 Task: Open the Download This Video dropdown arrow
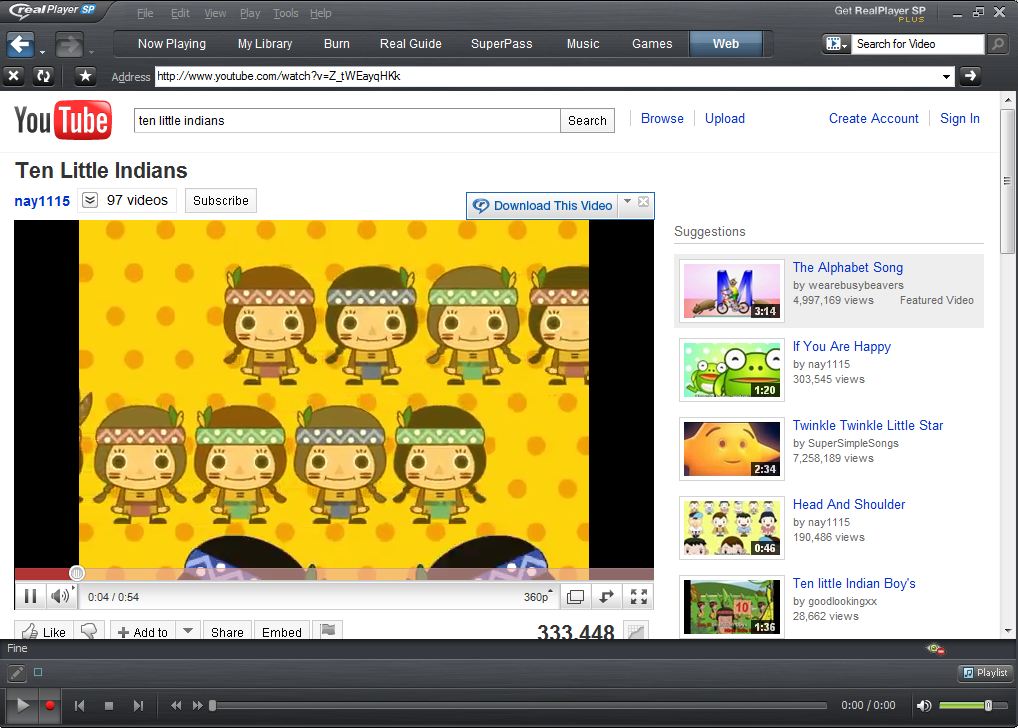pos(627,201)
